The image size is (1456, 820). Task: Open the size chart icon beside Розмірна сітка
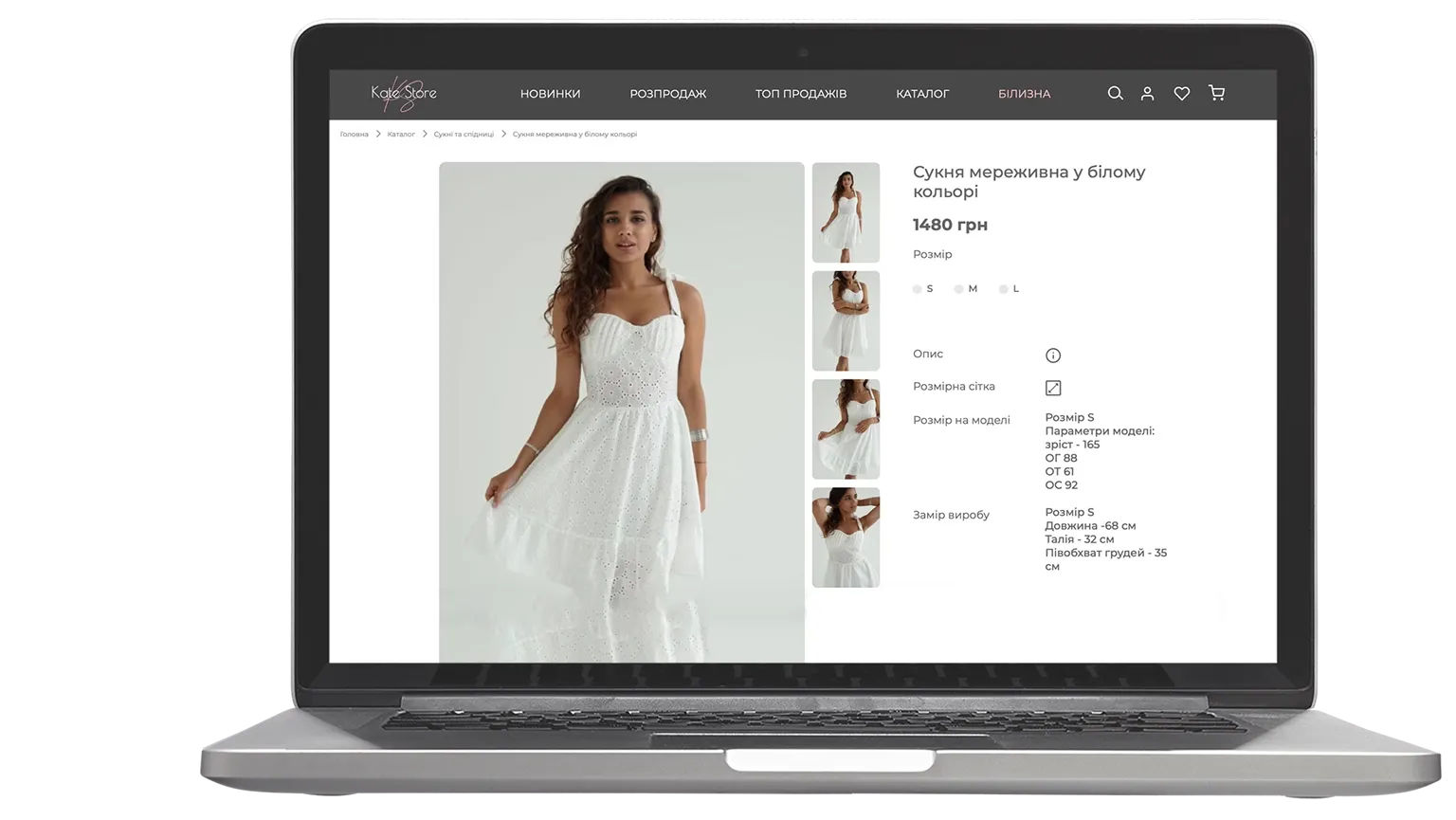tap(1052, 388)
